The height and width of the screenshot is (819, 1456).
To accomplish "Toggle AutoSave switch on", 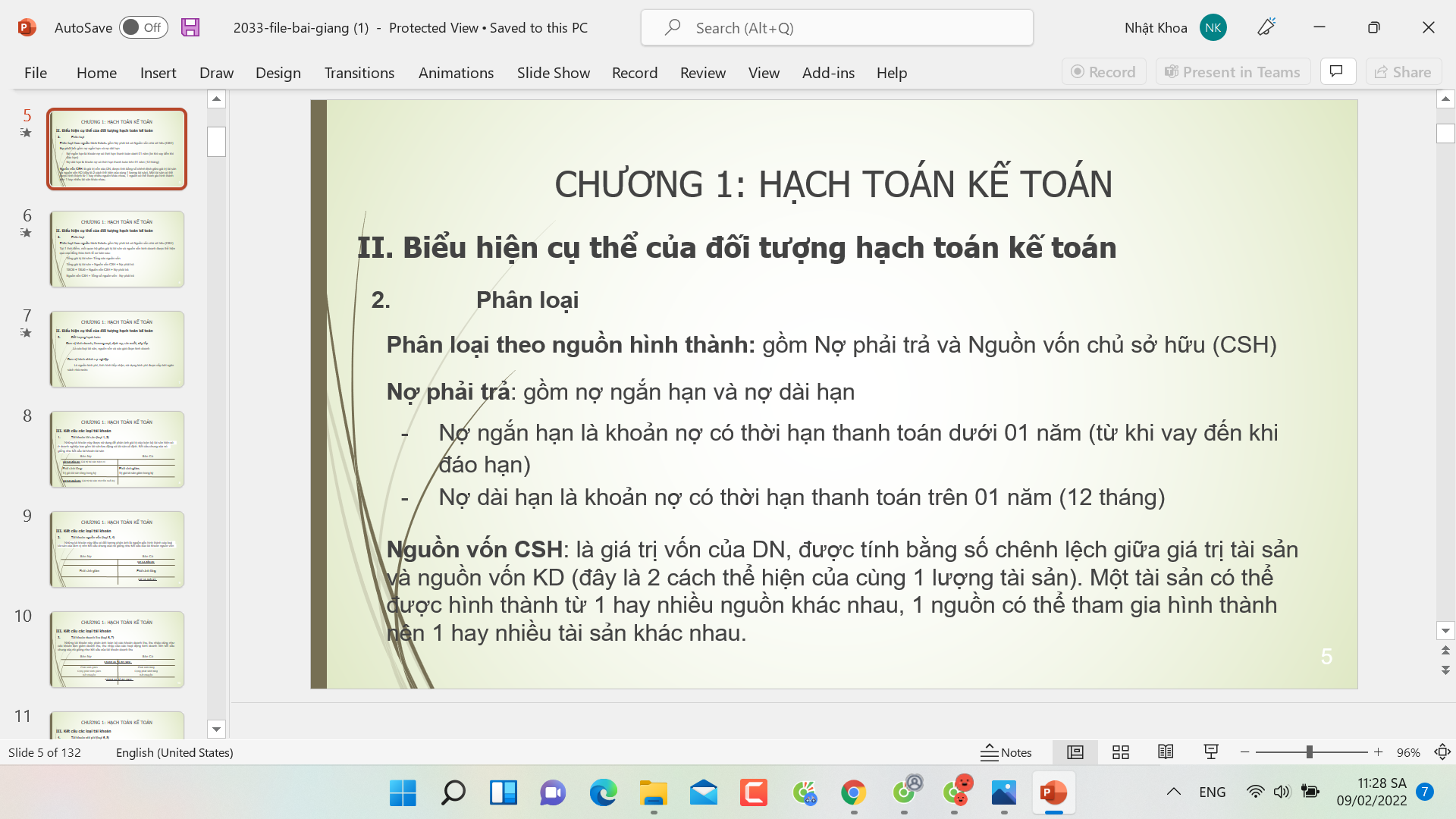I will [143, 27].
